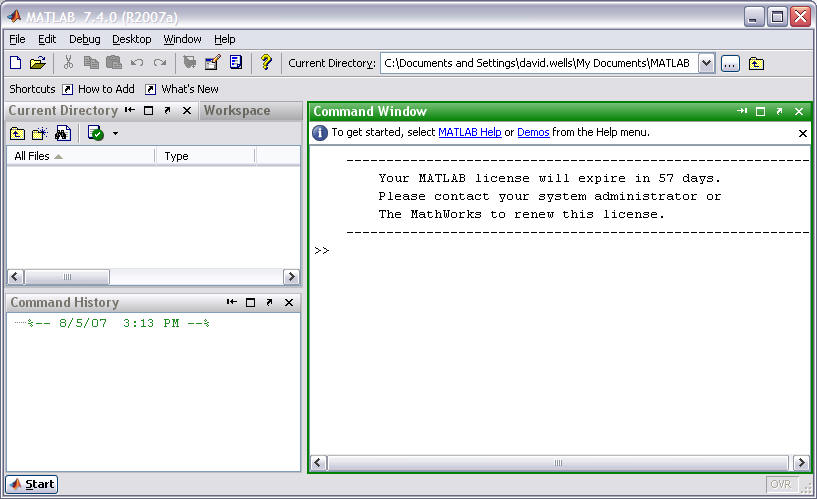Click the Demos link
The image size is (817, 499).
pos(533,132)
